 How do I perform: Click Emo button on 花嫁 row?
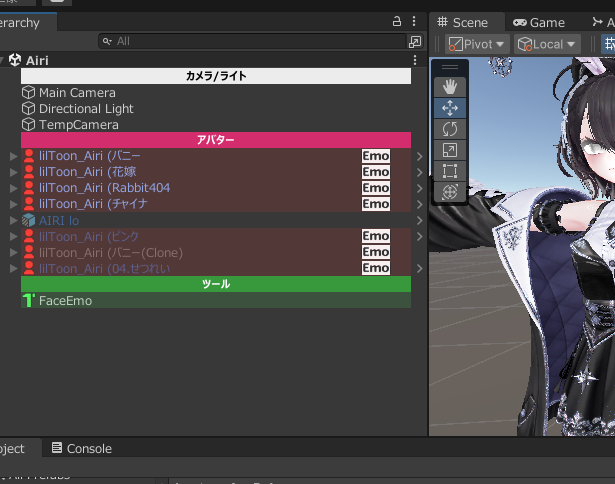click(376, 172)
